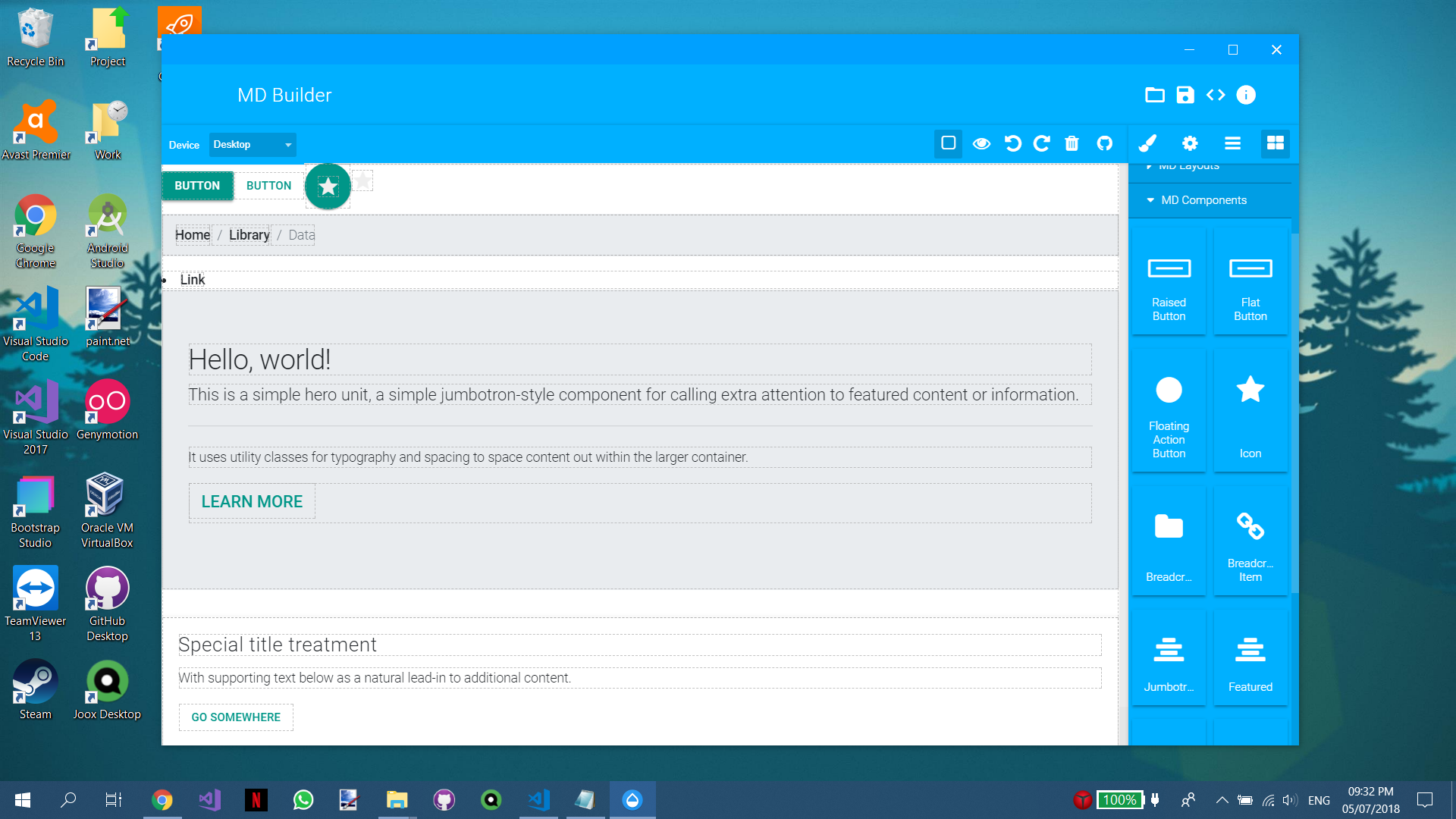Open the gear settings tab
The image size is (1456, 819).
pos(1190,143)
